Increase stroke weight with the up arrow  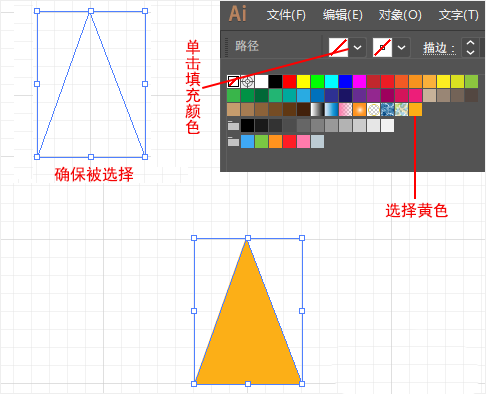click(x=470, y=43)
